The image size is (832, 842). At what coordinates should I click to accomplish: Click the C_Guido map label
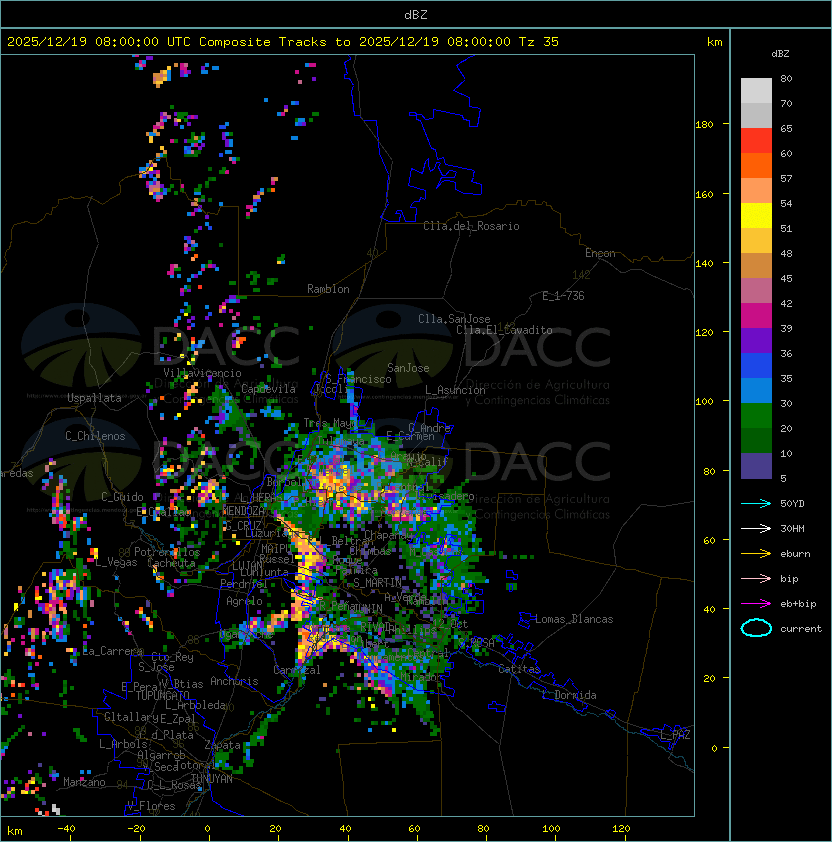(x=122, y=497)
